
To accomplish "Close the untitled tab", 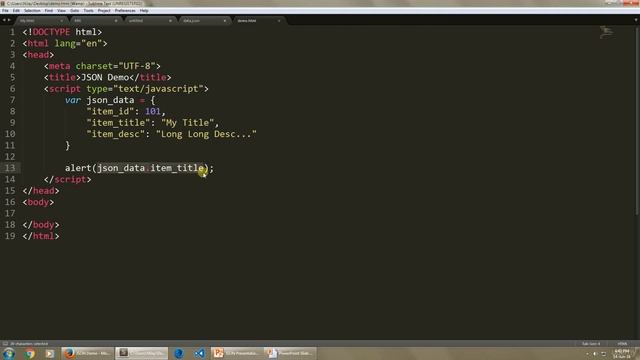I will tap(170, 20).
